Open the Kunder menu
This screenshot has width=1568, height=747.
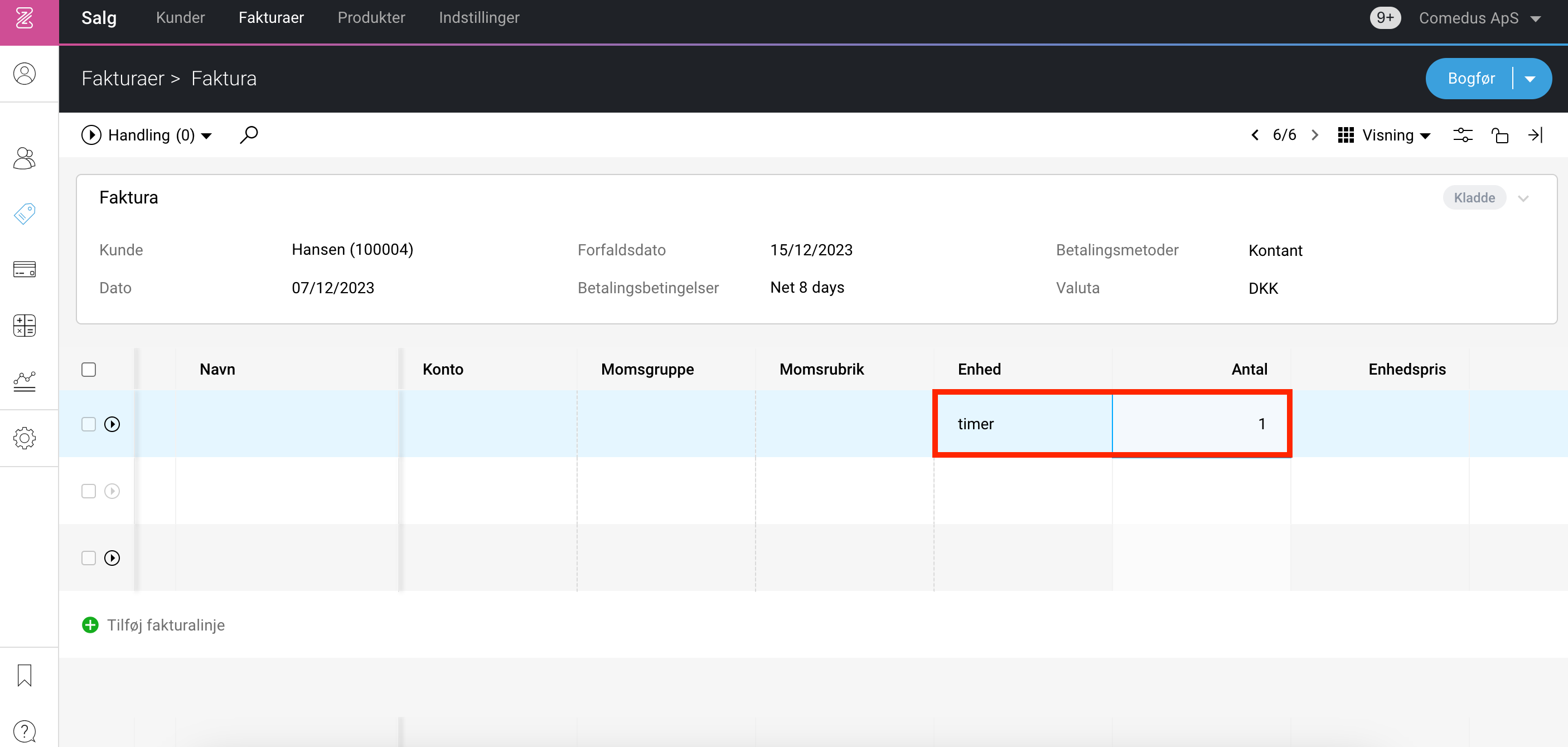(181, 18)
